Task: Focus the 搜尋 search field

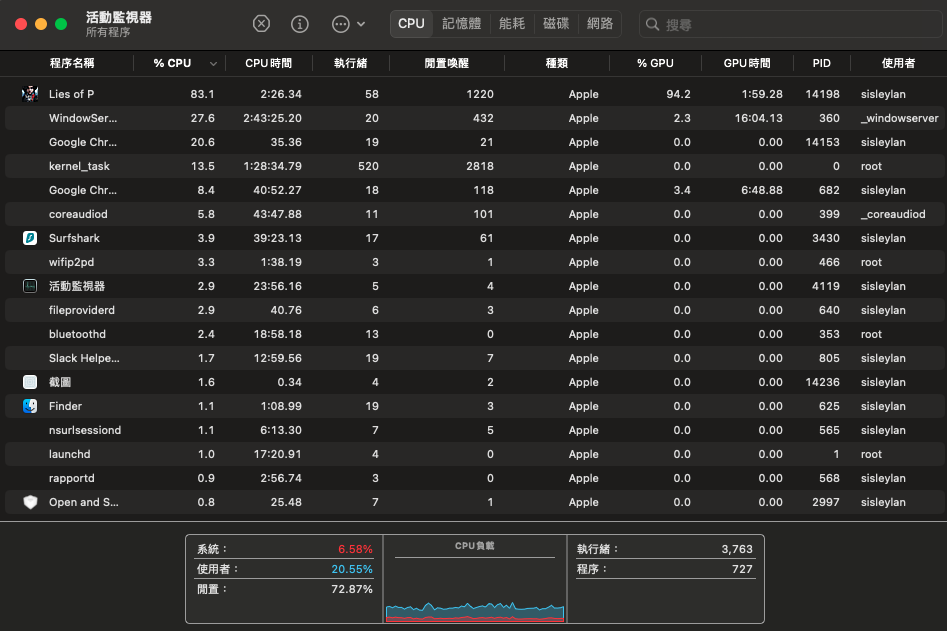Action: pos(791,25)
